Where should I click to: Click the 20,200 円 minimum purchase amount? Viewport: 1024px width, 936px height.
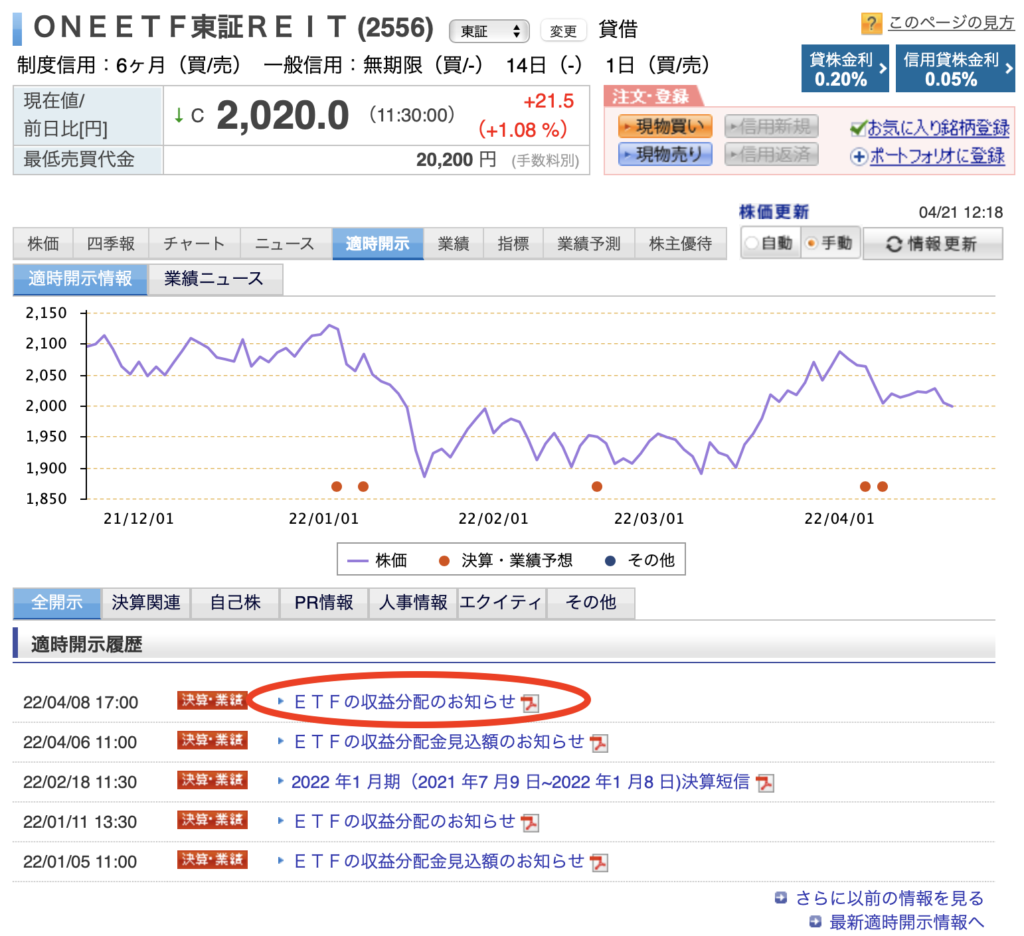click(x=456, y=160)
